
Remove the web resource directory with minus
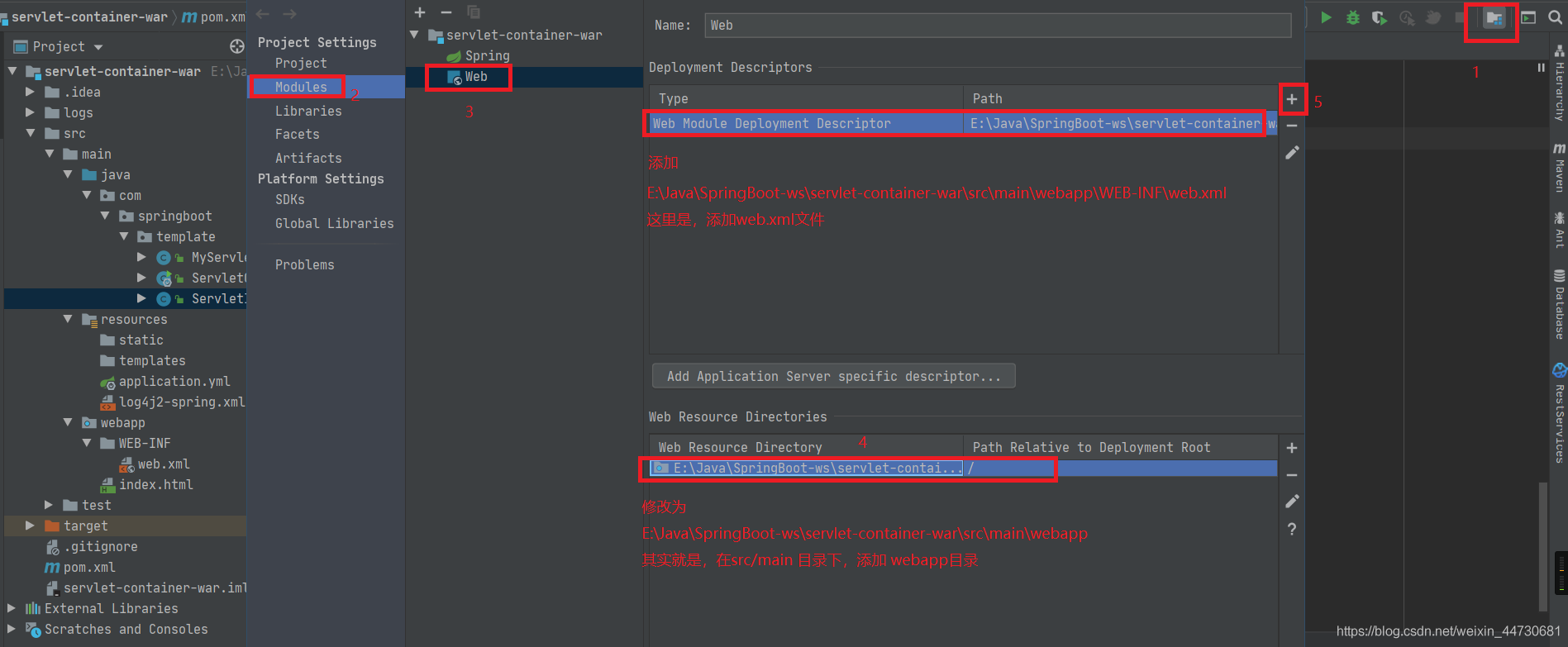(1292, 475)
